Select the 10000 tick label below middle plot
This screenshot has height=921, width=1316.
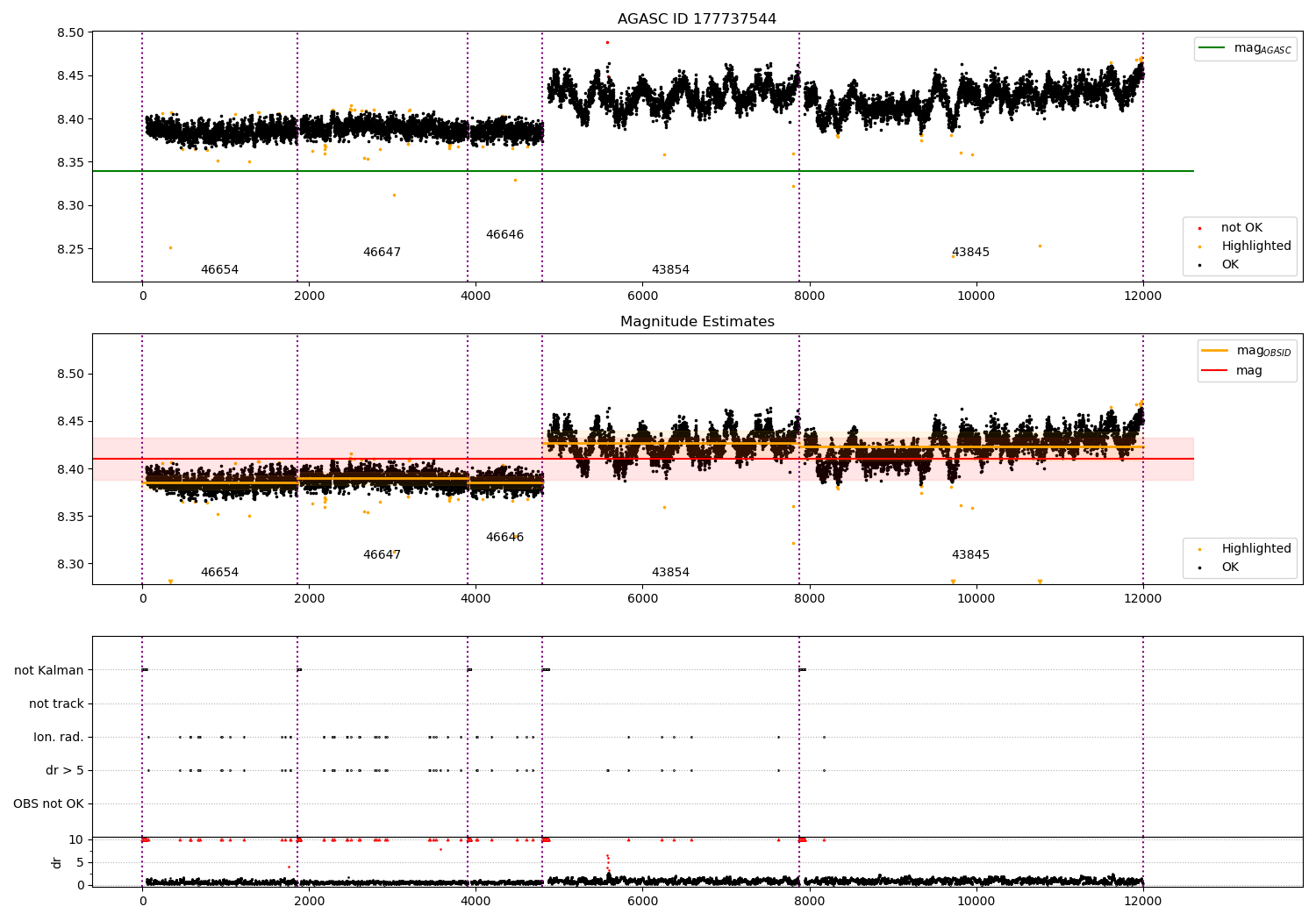976,599
